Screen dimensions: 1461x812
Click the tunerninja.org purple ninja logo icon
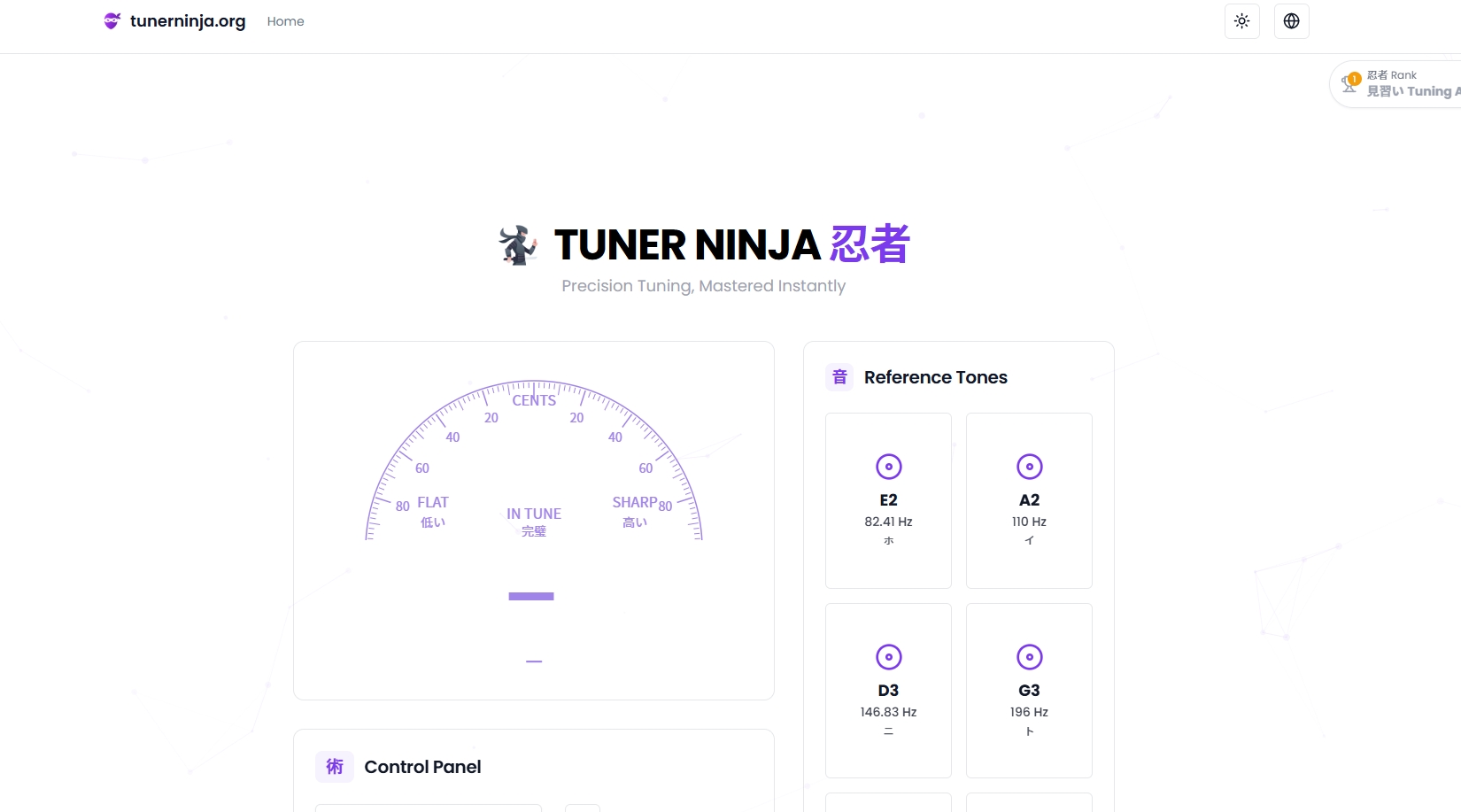112,21
